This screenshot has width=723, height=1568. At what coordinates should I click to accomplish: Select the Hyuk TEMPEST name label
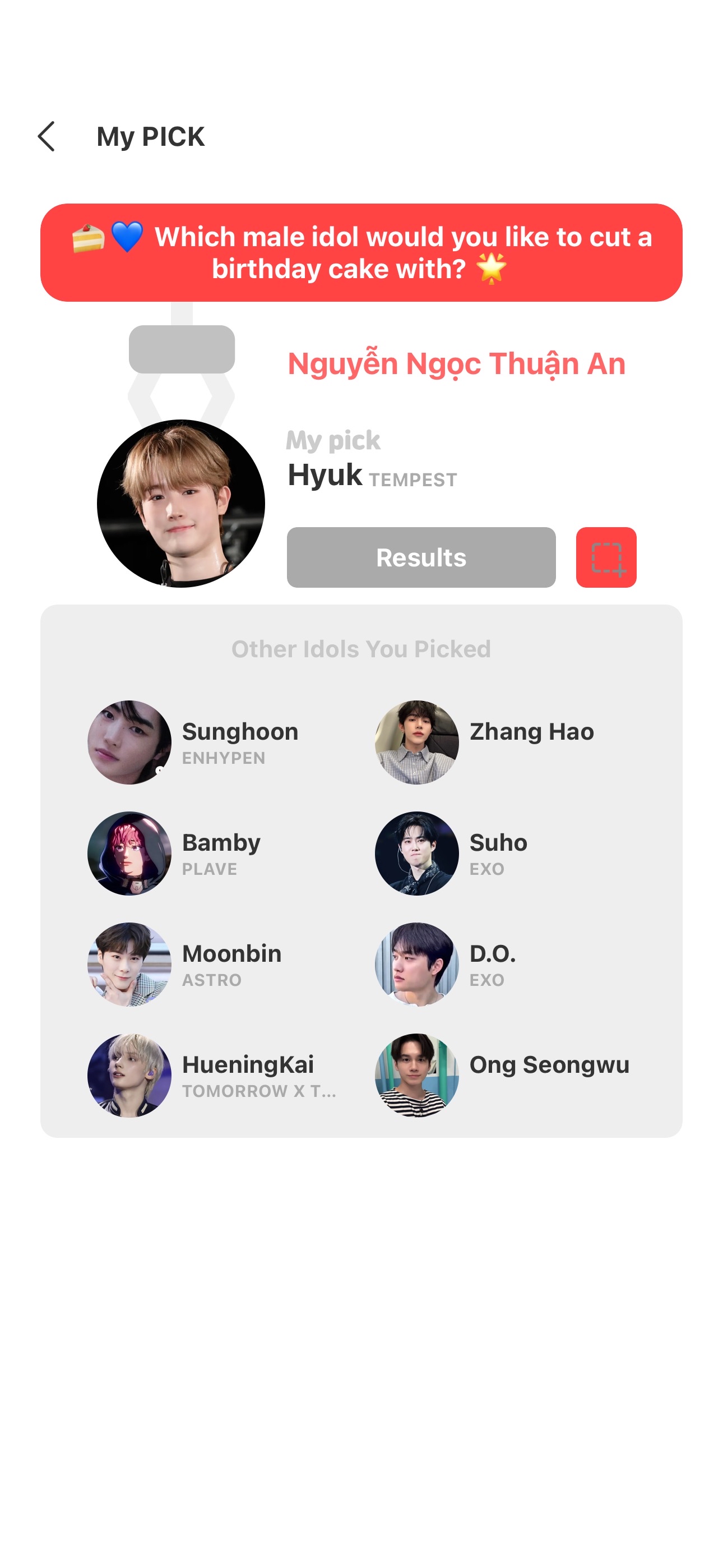pos(373,476)
